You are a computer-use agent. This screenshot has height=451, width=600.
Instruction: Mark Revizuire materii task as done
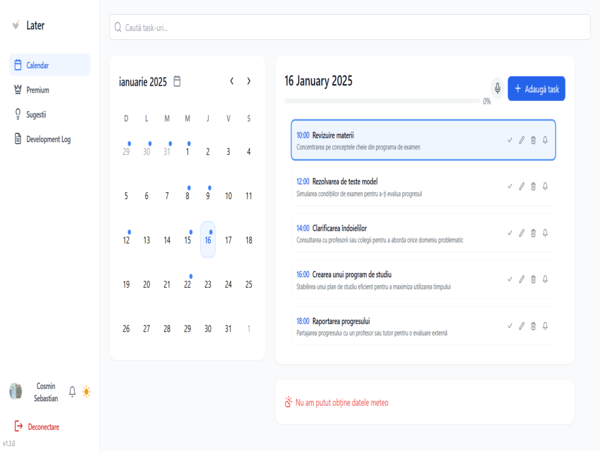(510, 140)
